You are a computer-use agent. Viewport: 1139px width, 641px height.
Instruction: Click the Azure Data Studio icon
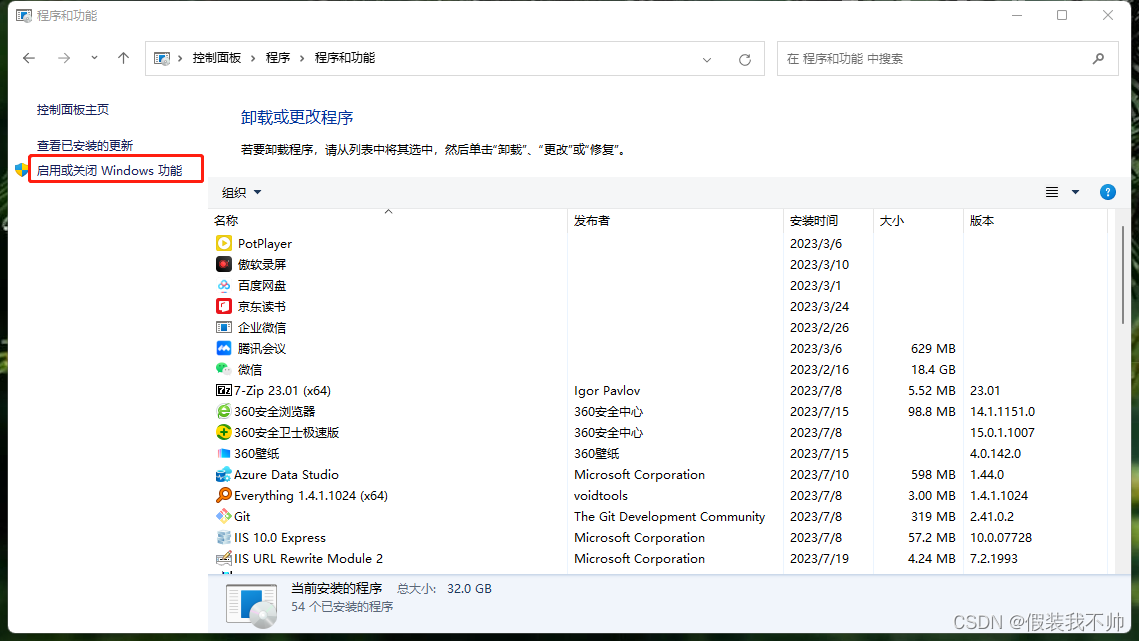(x=222, y=474)
